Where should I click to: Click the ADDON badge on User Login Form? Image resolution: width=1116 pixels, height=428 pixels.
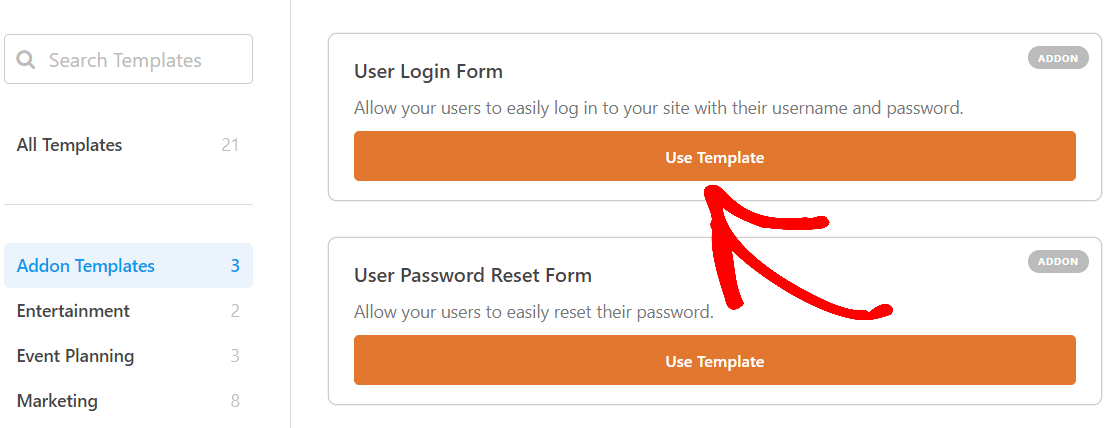tap(1058, 58)
